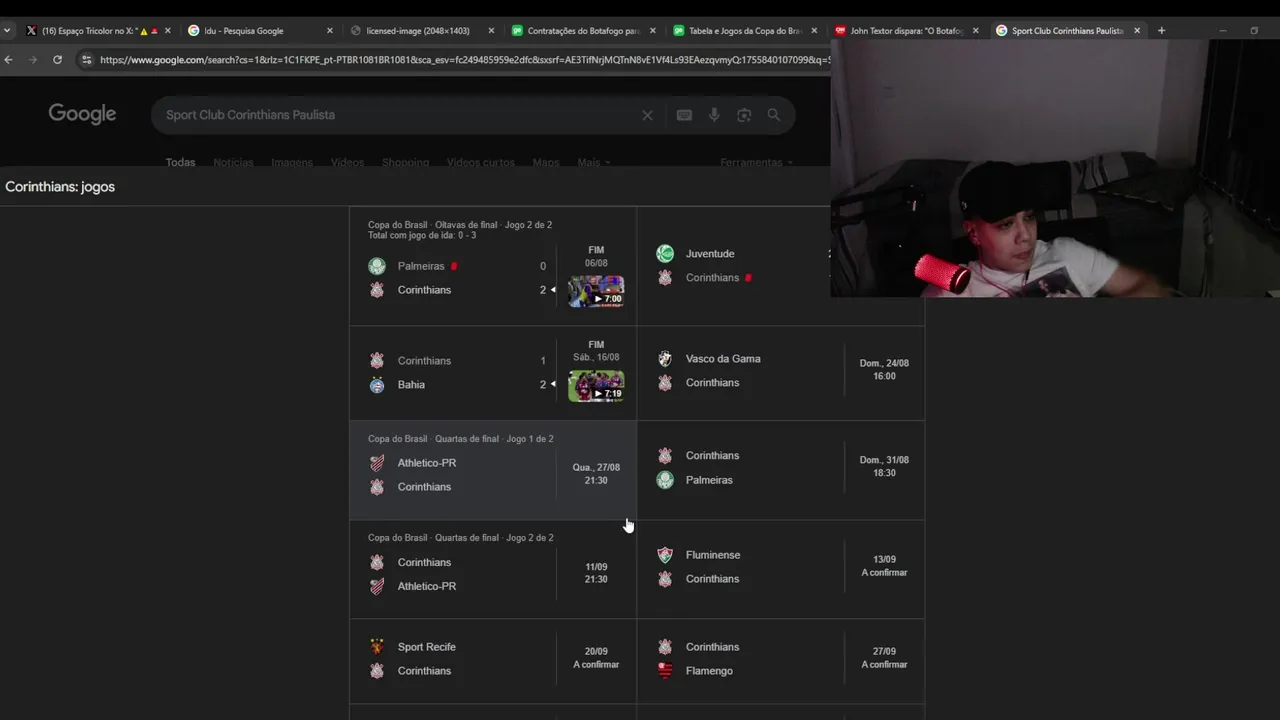Click 'Dom., 24/08 16:00' match time

point(884,370)
